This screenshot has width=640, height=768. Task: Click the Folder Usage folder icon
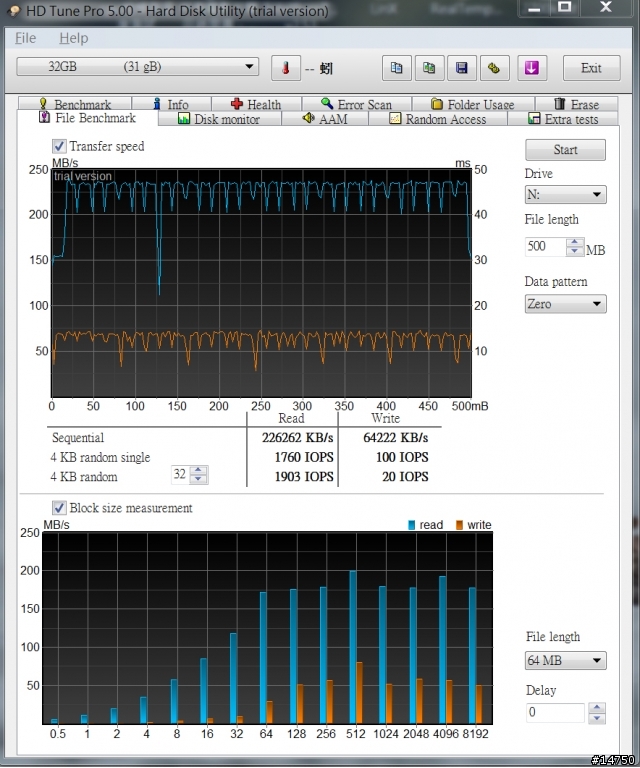[437, 104]
